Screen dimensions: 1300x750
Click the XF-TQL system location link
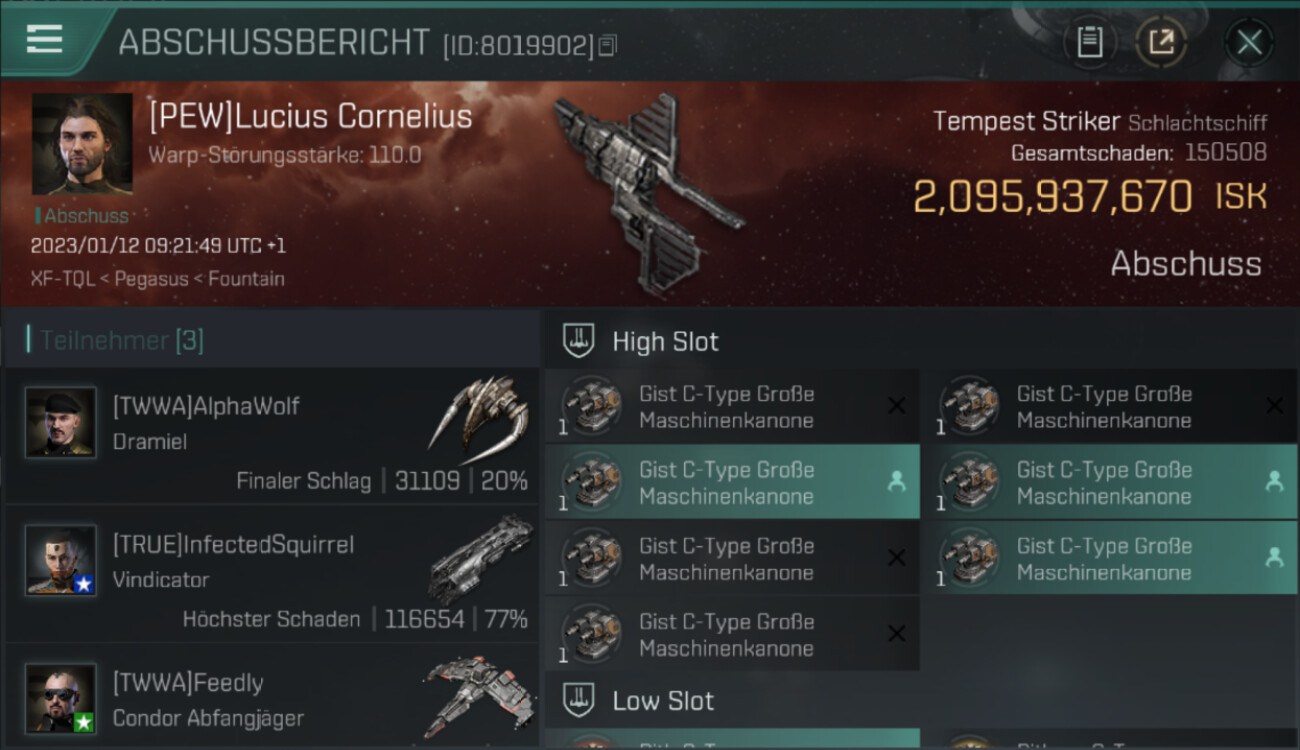point(62,279)
